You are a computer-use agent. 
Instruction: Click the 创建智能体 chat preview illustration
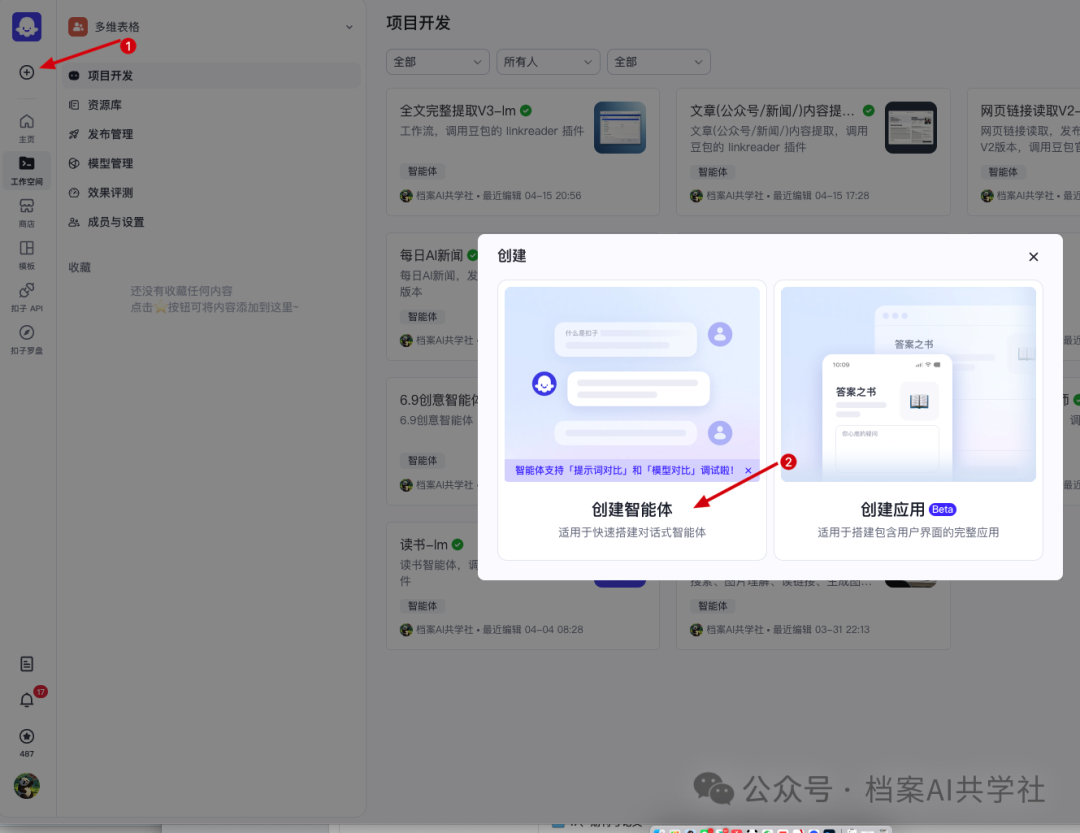click(632, 384)
